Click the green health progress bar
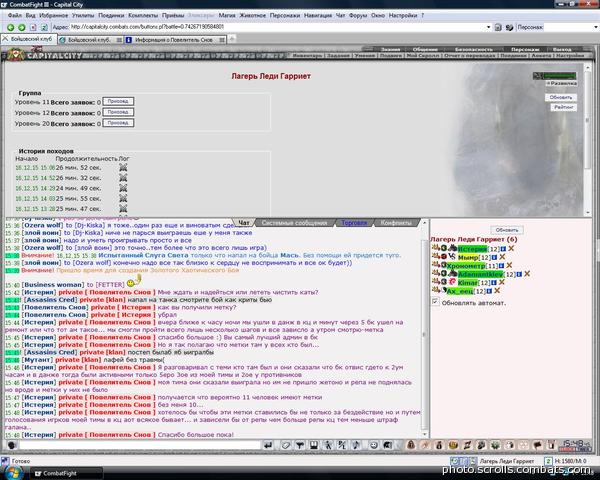The width and height of the screenshot is (600, 480). click(x=559, y=76)
